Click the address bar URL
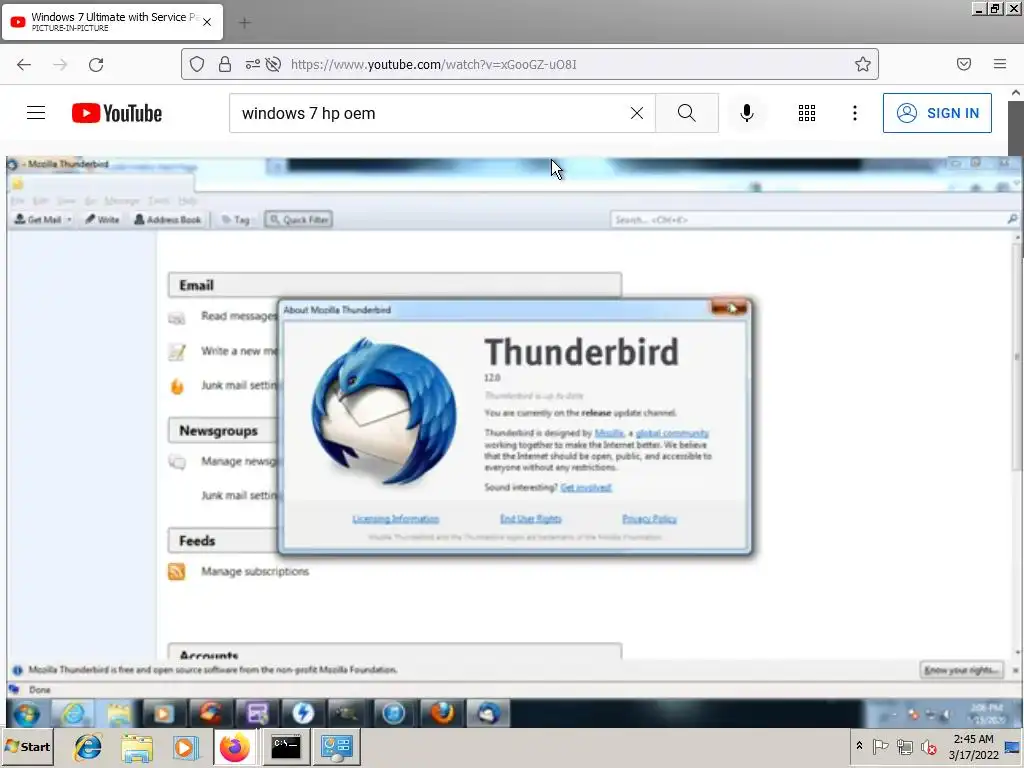The height and width of the screenshot is (768, 1024). 434,65
